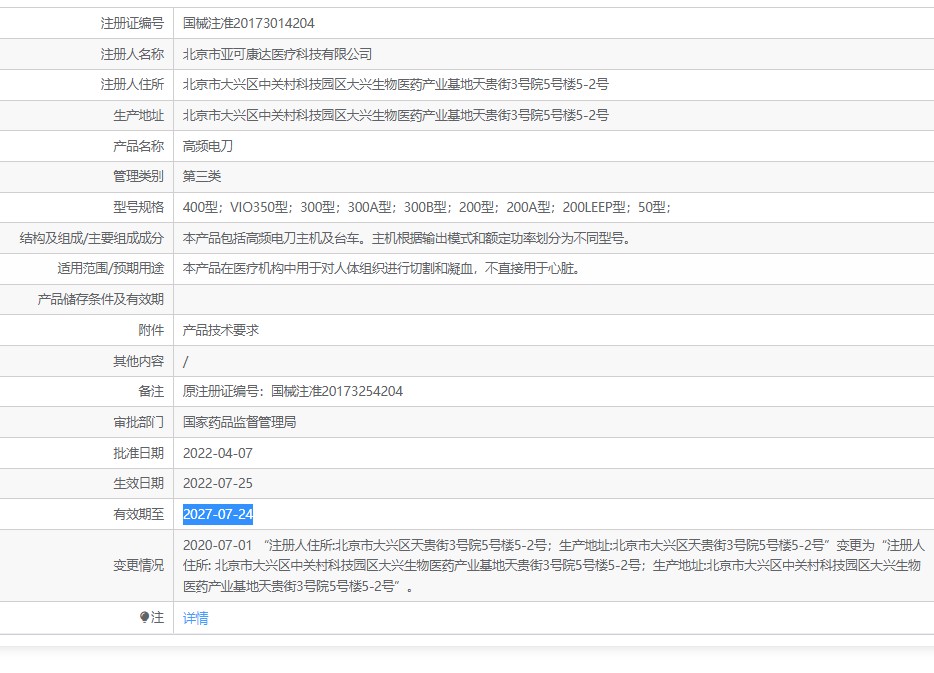
Task: Click the change record text dated 2020-07-01
Action: (553, 565)
